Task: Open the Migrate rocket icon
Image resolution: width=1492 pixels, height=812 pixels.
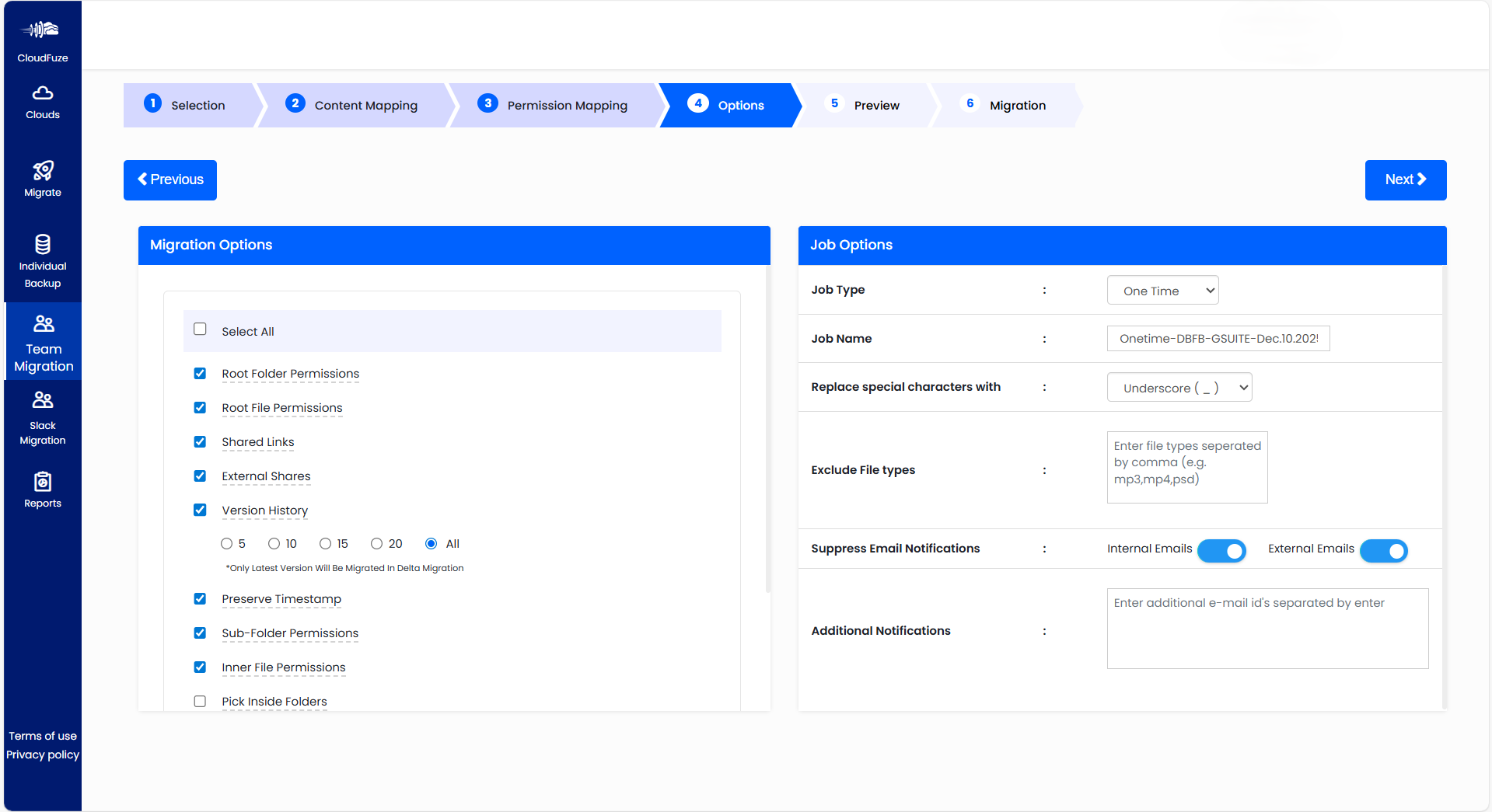Action: click(x=43, y=171)
